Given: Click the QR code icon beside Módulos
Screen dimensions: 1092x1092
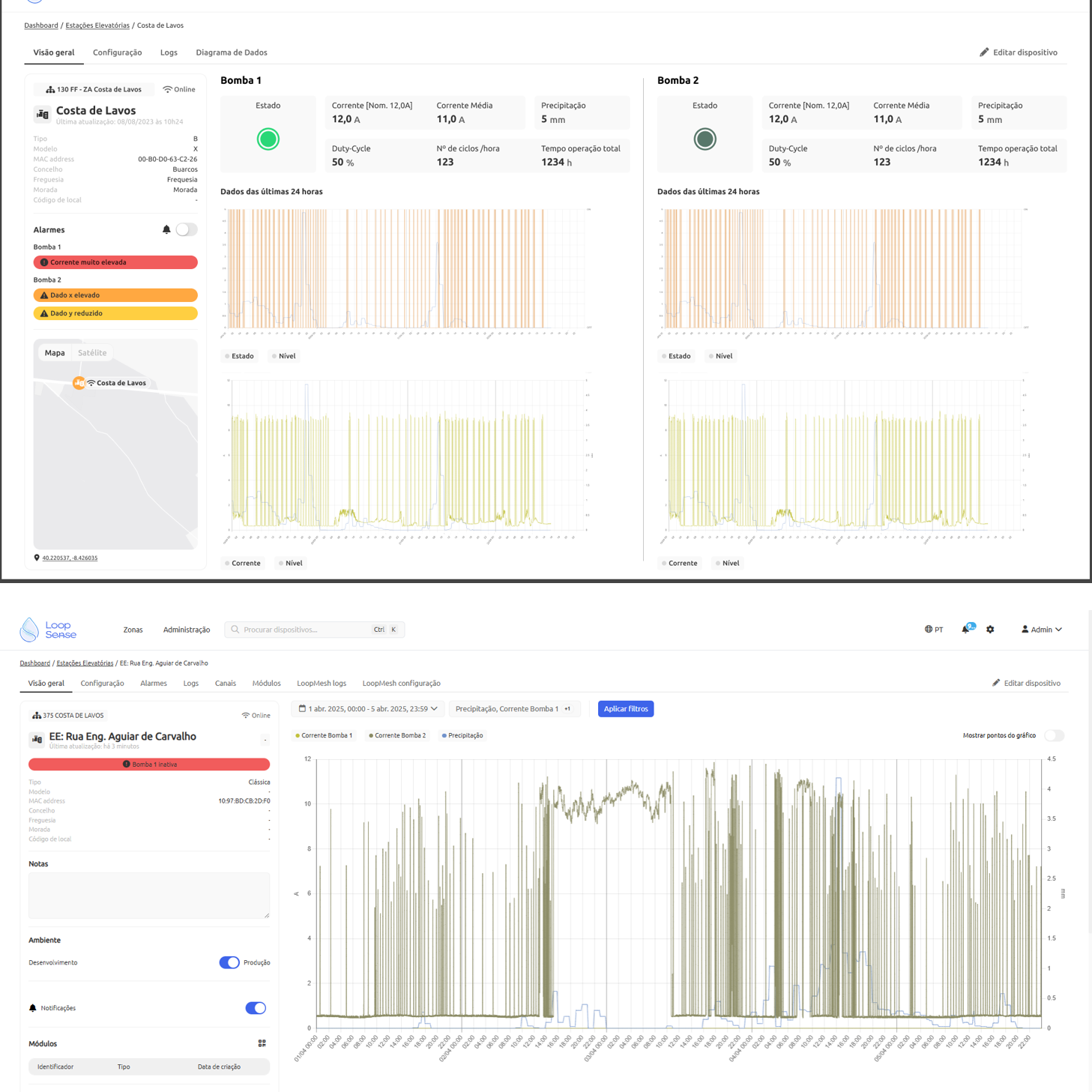Looking at the screenshot, I should point(262,1043).
